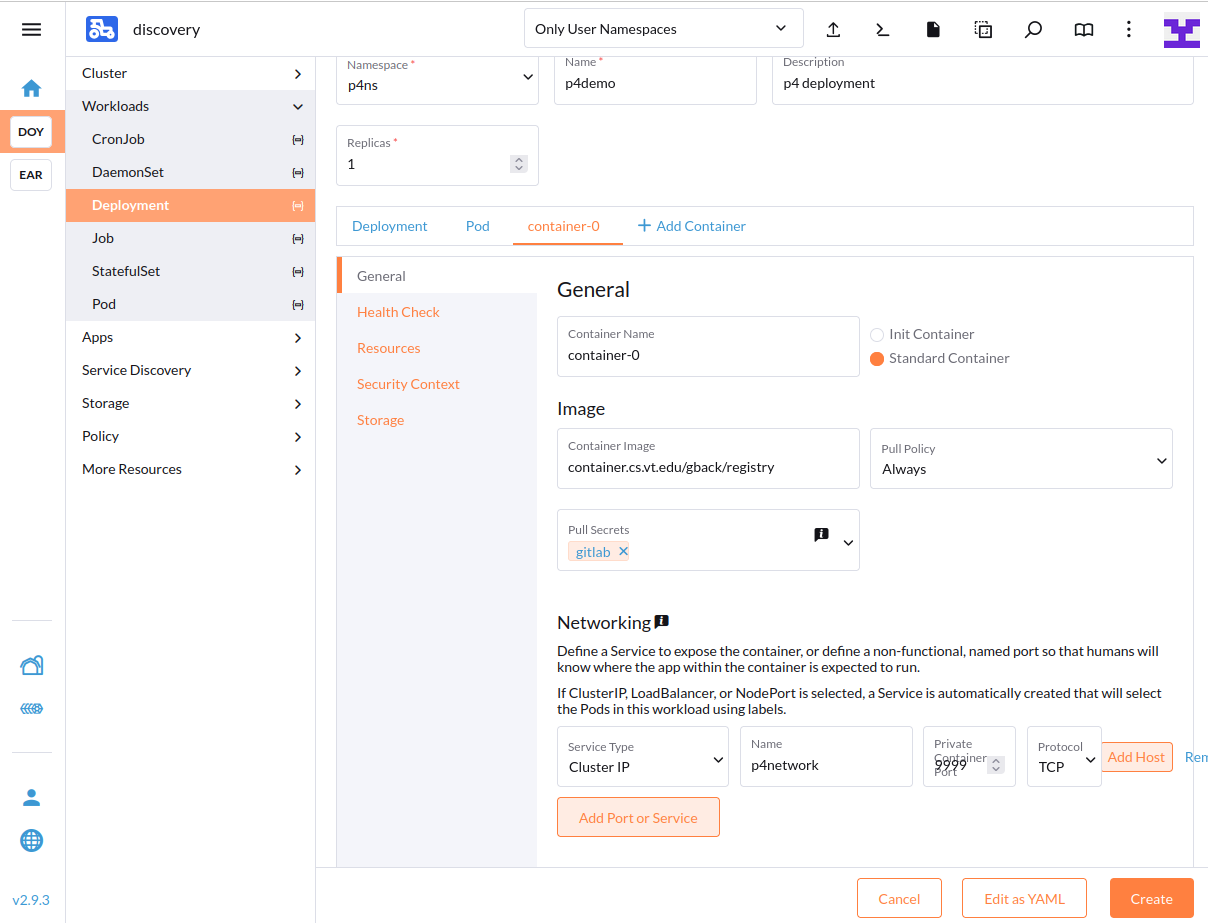Click Add Port or Service button
1208x923 pixels.
click(638, 818)
